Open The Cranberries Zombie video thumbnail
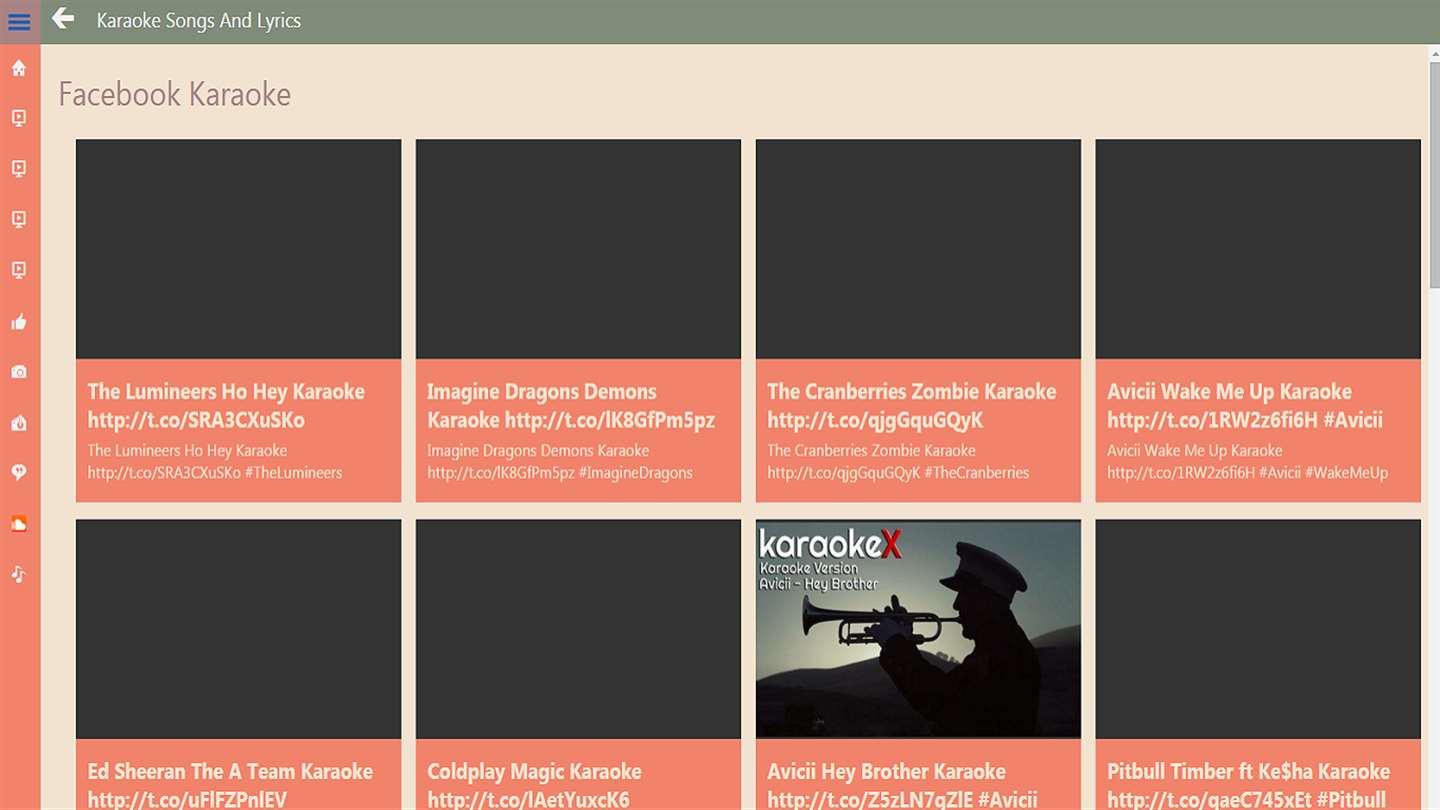 click(918, 249)
